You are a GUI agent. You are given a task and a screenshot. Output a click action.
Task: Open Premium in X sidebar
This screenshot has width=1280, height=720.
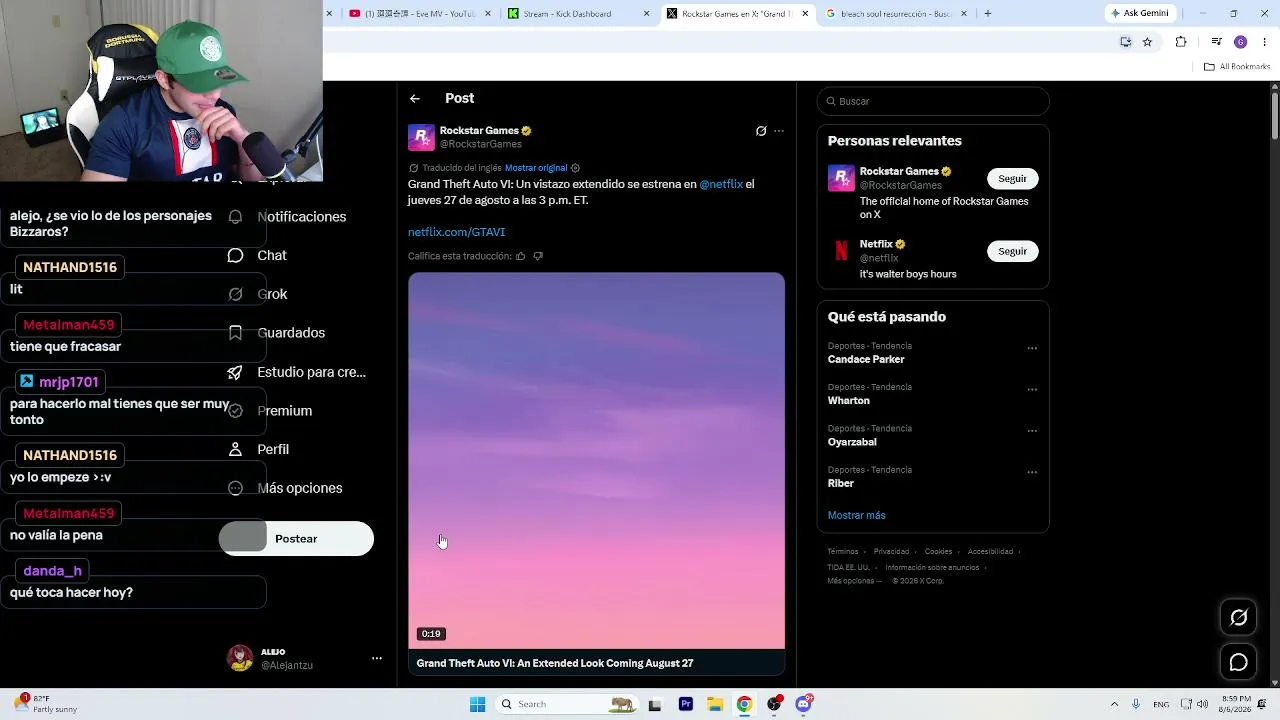(270, 411)
